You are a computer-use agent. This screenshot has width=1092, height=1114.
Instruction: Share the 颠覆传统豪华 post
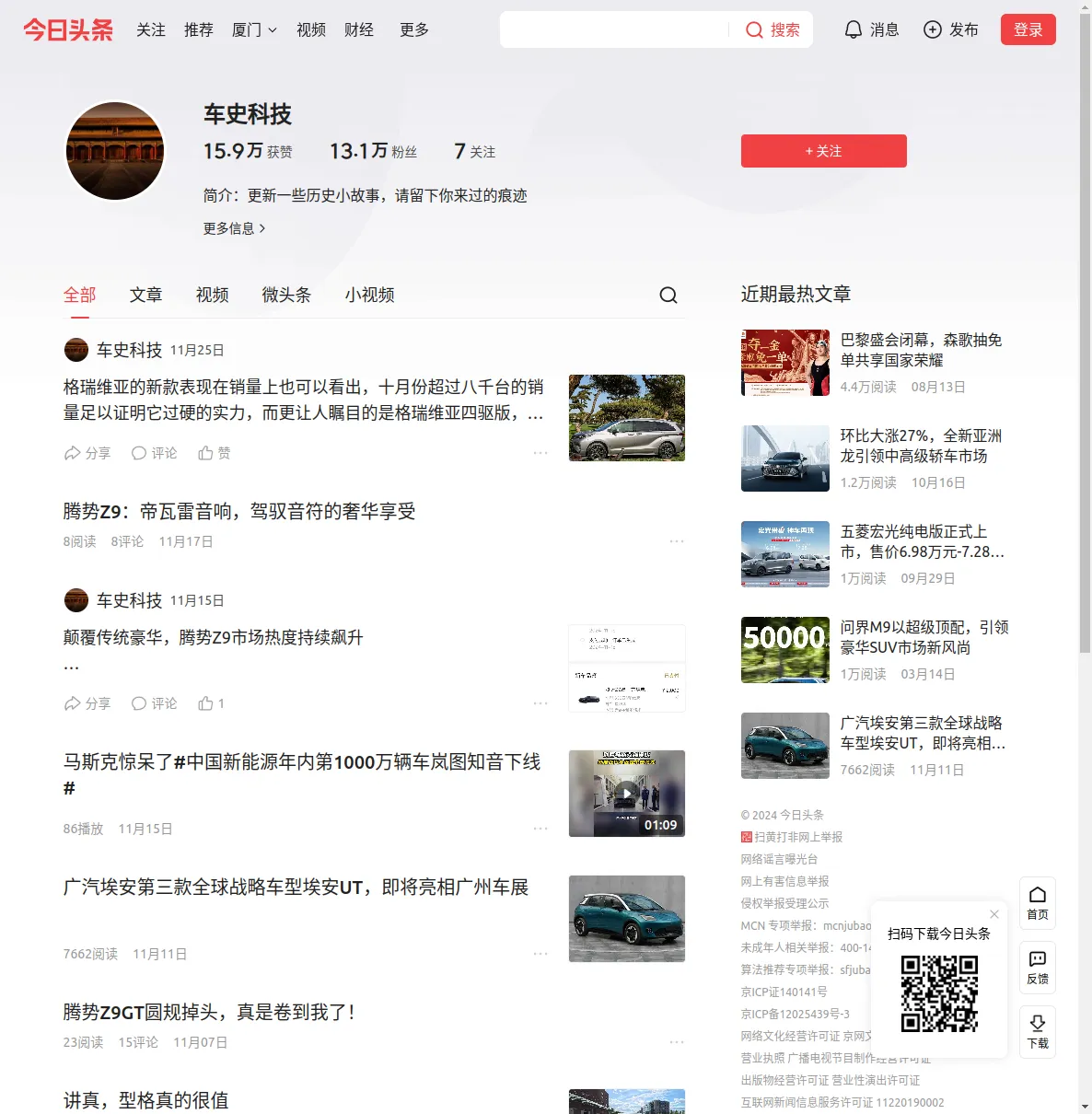click(x=87, y=703)
